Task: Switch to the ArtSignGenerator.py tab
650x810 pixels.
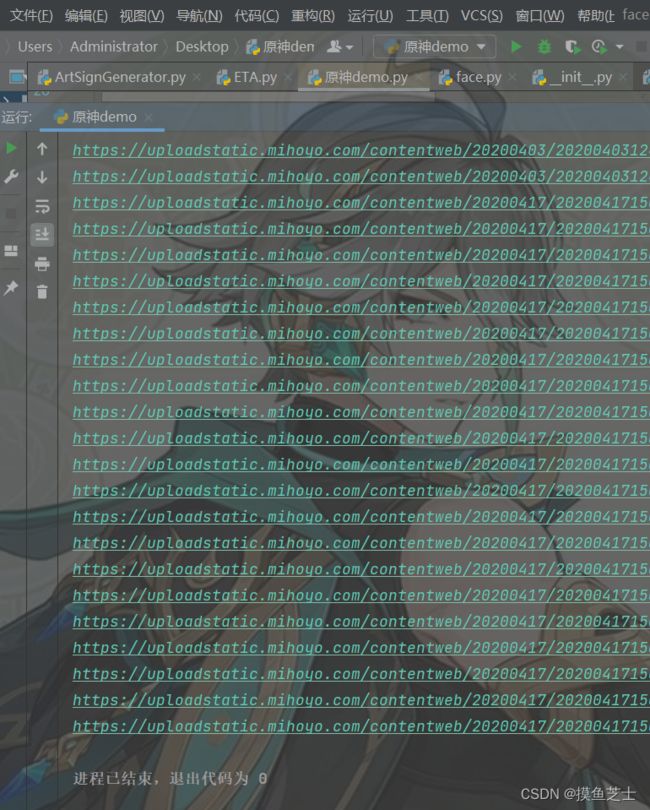Action: pyautogui.click(x=119, y=77)
